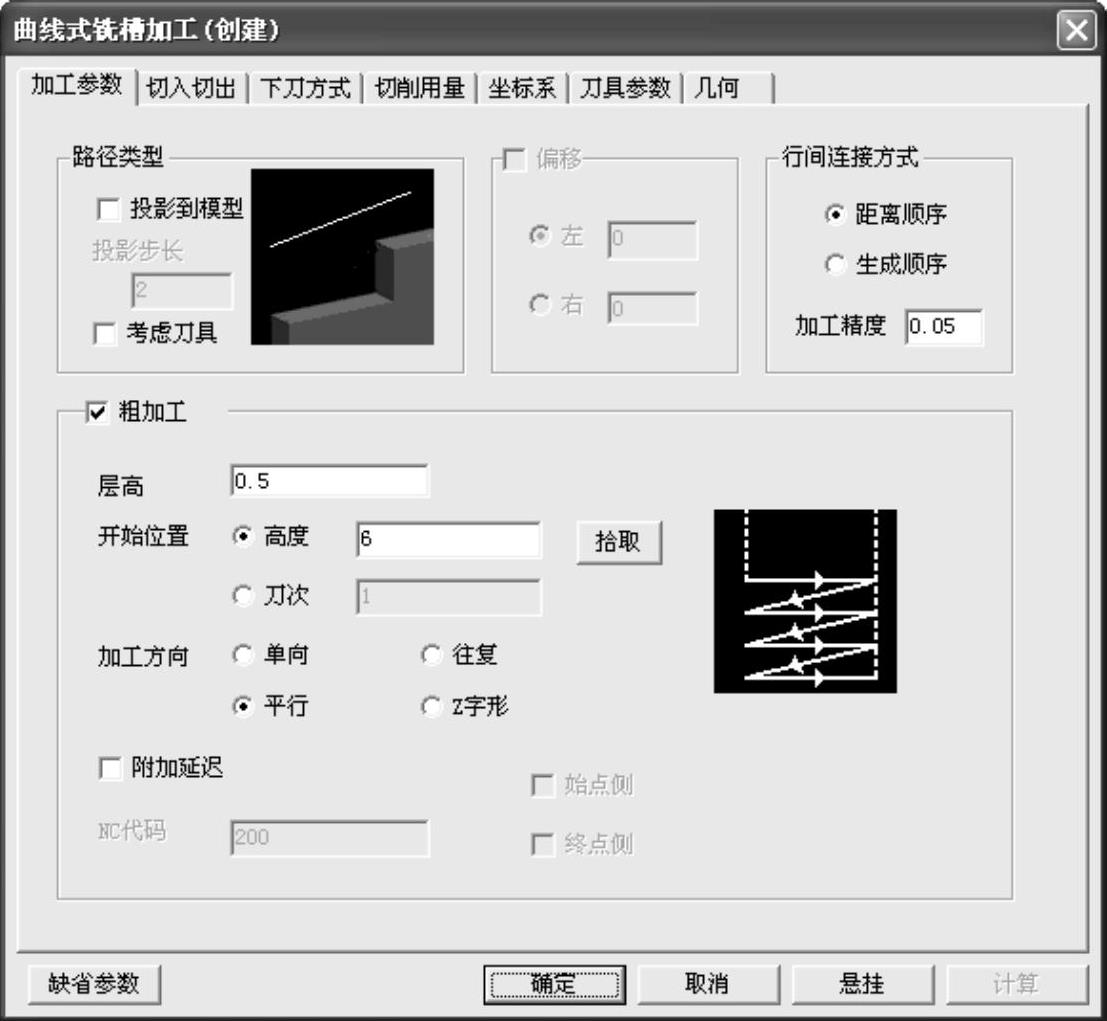1107x1021 pixels.
Task: Select 往复 machining direction
Action: pos(431,656)
